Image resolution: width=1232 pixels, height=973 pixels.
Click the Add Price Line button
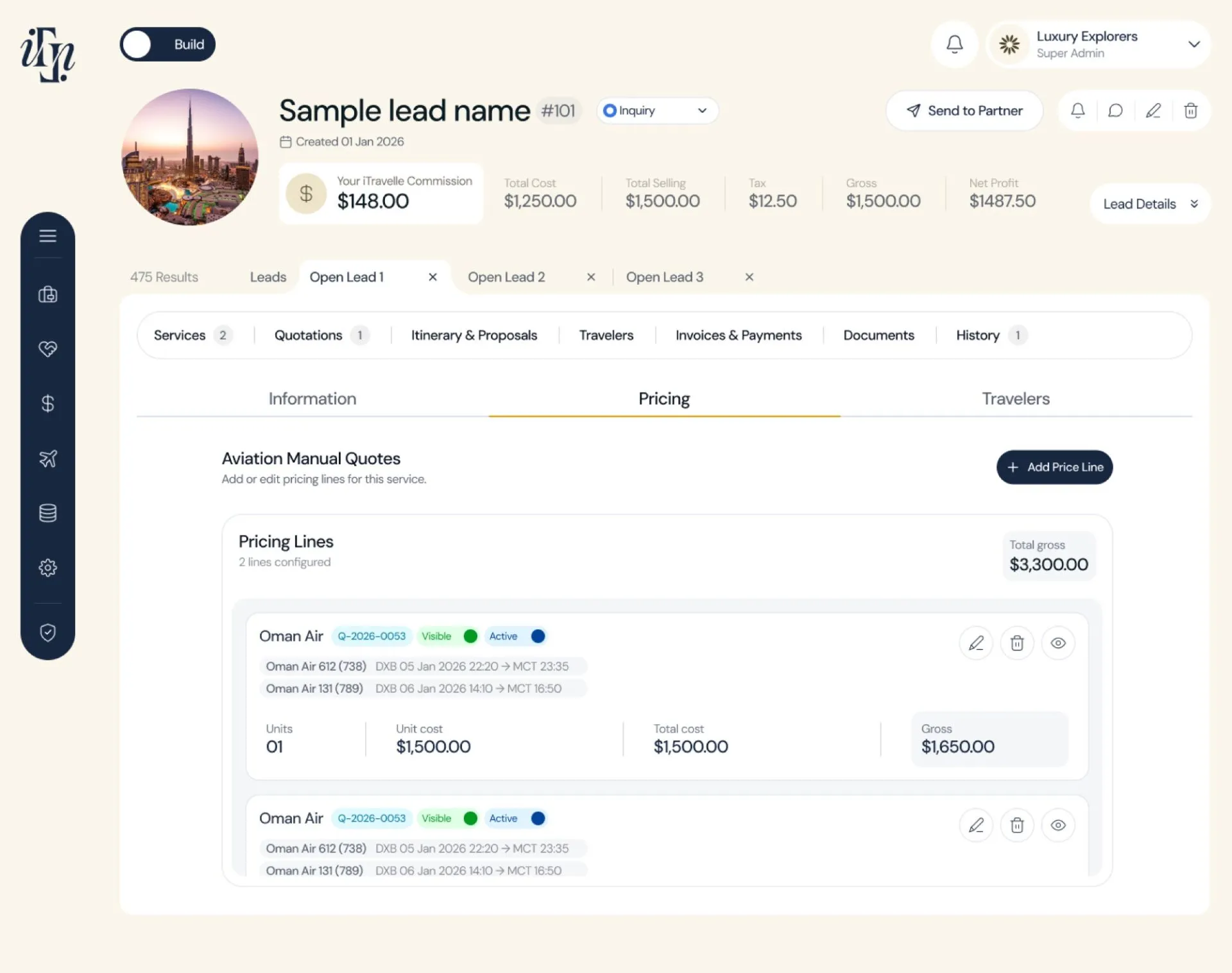(1054, 467)
